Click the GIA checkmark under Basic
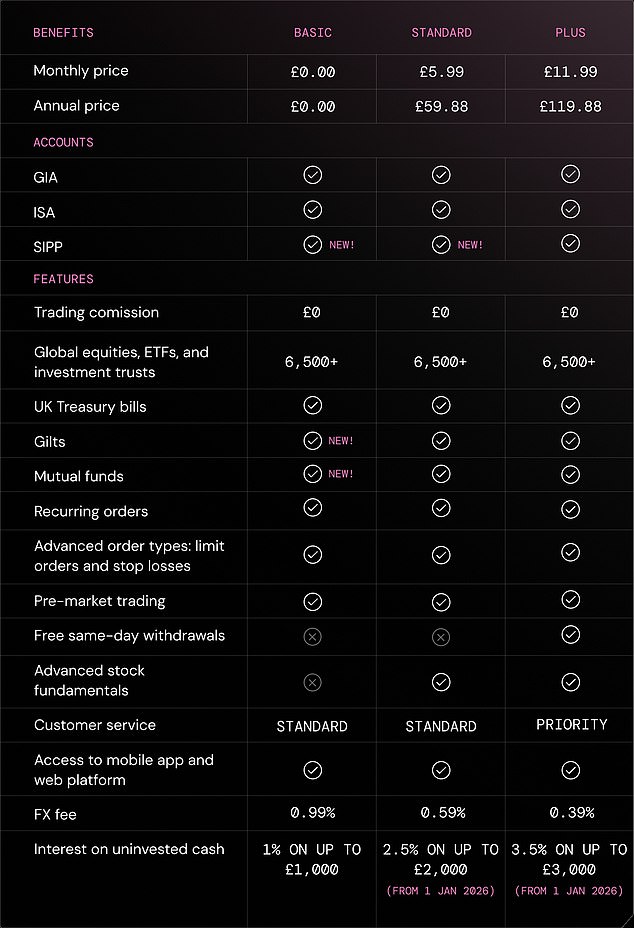Screen dimensions: 634x928 click(312, 175)
